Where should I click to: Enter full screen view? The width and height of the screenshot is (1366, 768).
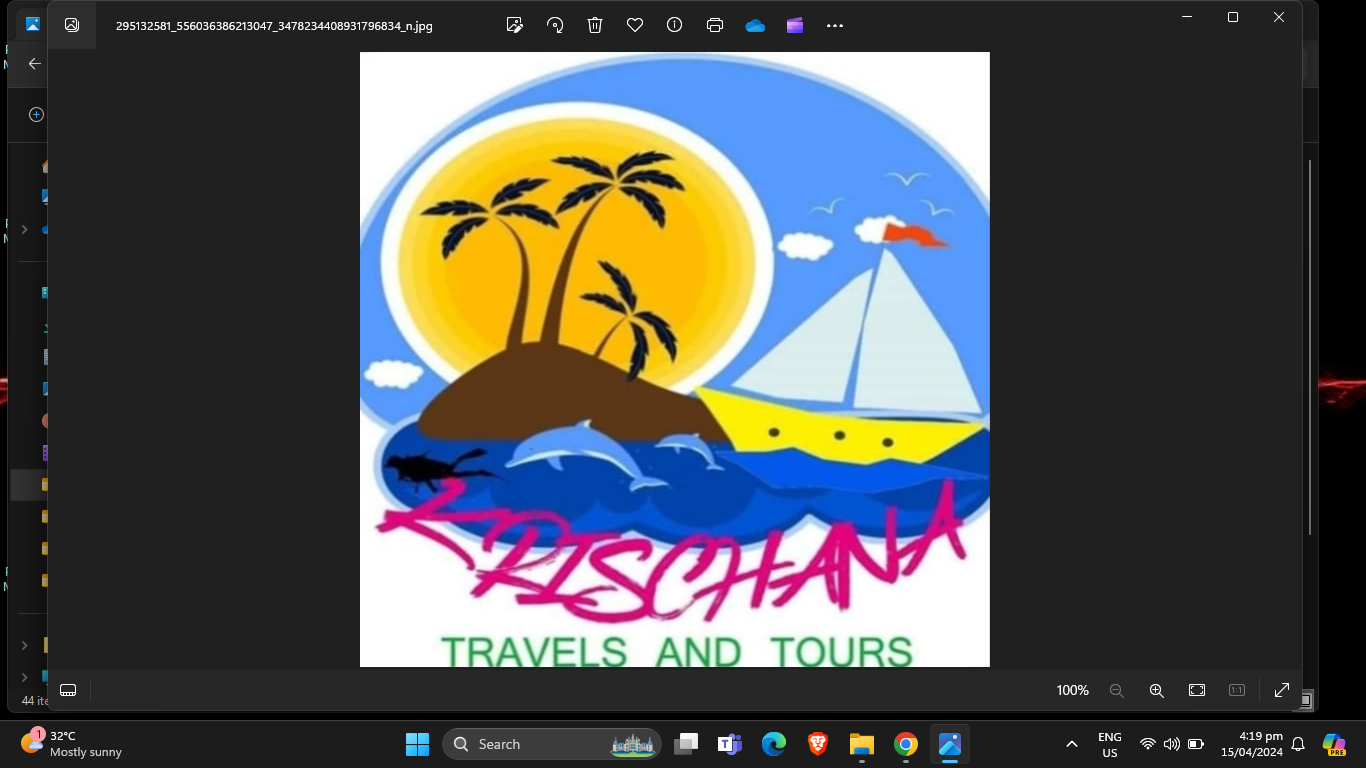point(1282,690)
